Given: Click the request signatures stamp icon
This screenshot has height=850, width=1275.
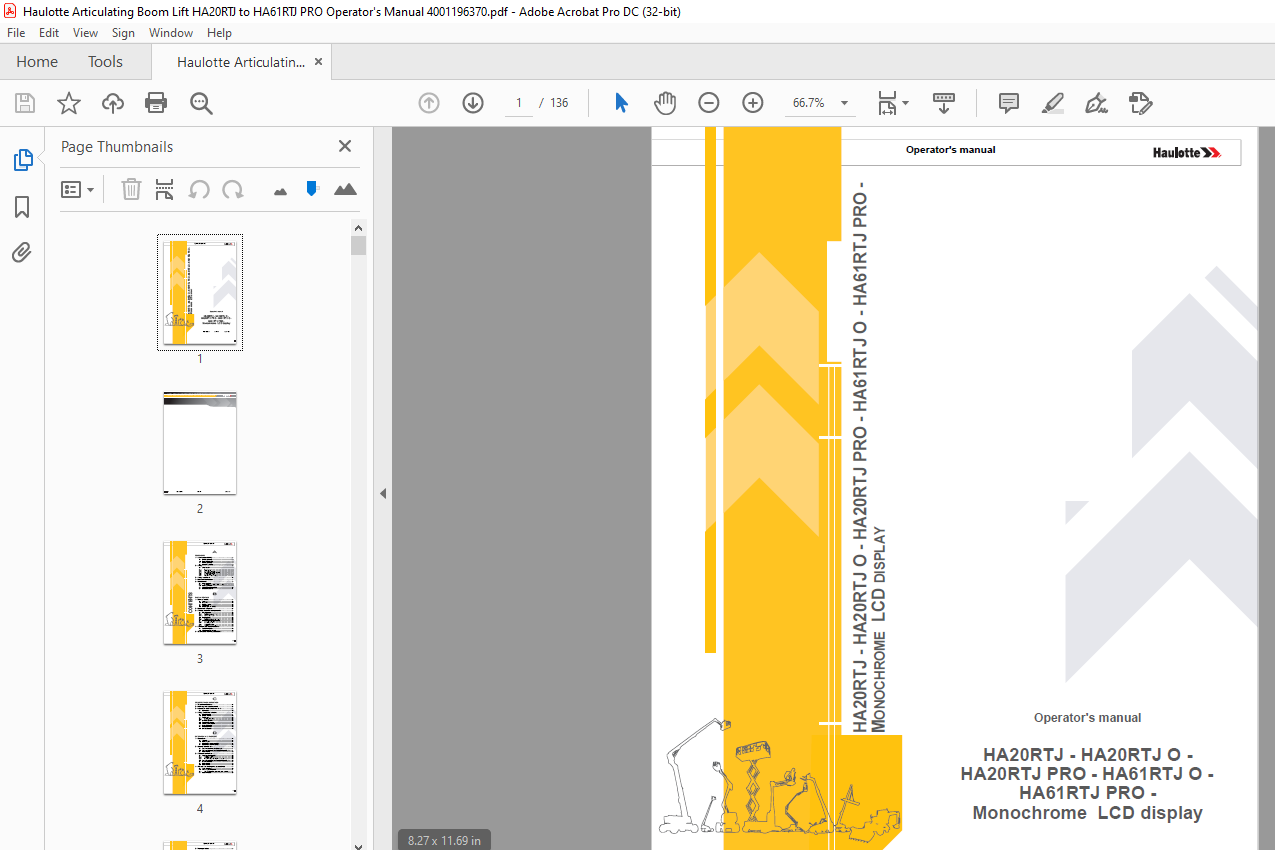Looking at the screenshot, I should click(x=1141, y=103).
